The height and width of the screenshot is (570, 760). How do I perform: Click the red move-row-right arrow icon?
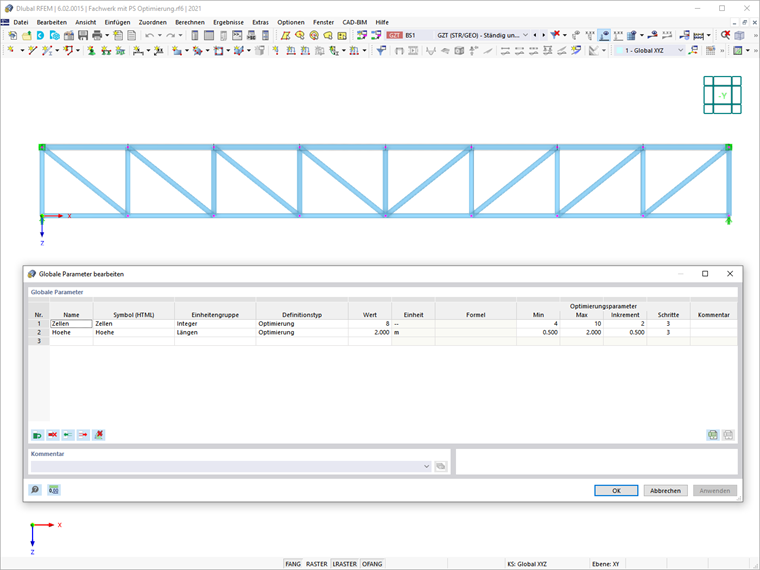tap(83, 435)
